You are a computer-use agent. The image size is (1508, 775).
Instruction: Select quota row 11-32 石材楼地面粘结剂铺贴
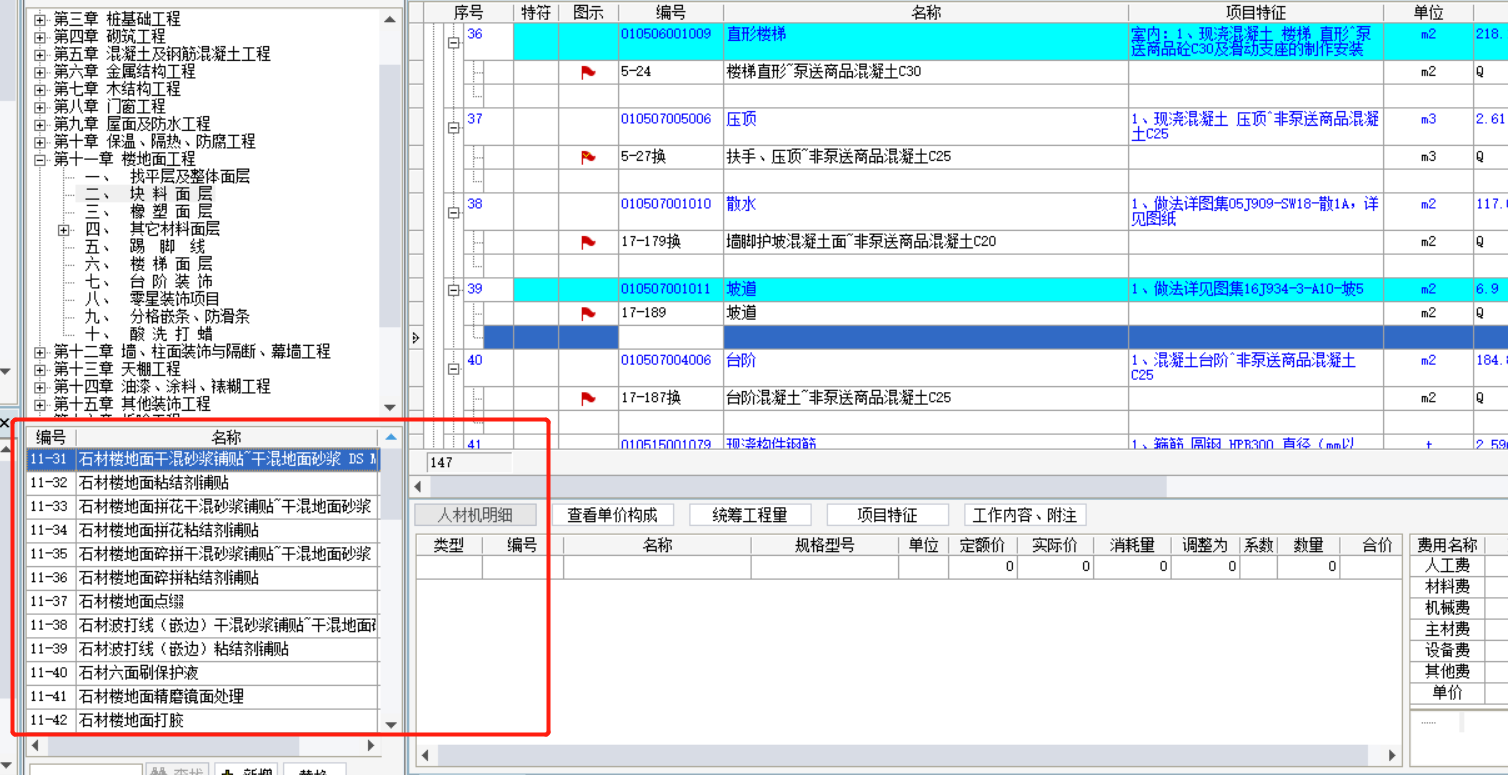[203, 483]
